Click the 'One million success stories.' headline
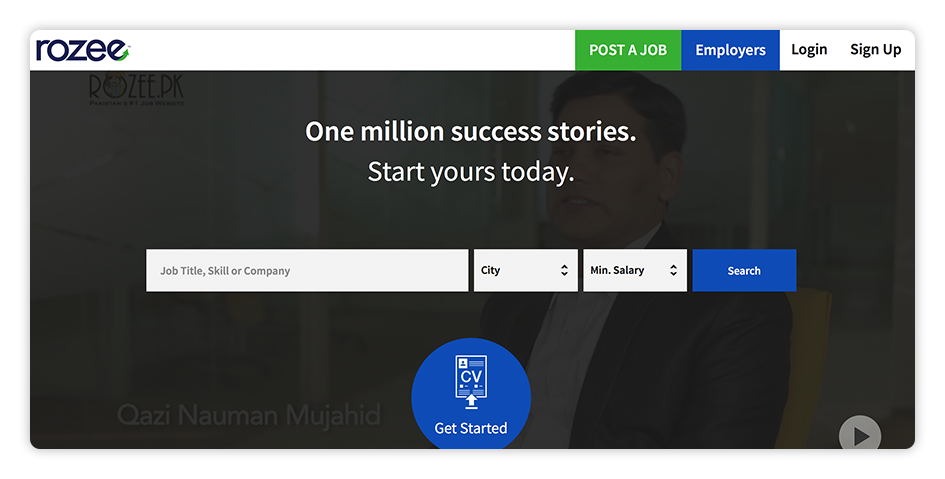945x479 pixels. coord(471,132)
